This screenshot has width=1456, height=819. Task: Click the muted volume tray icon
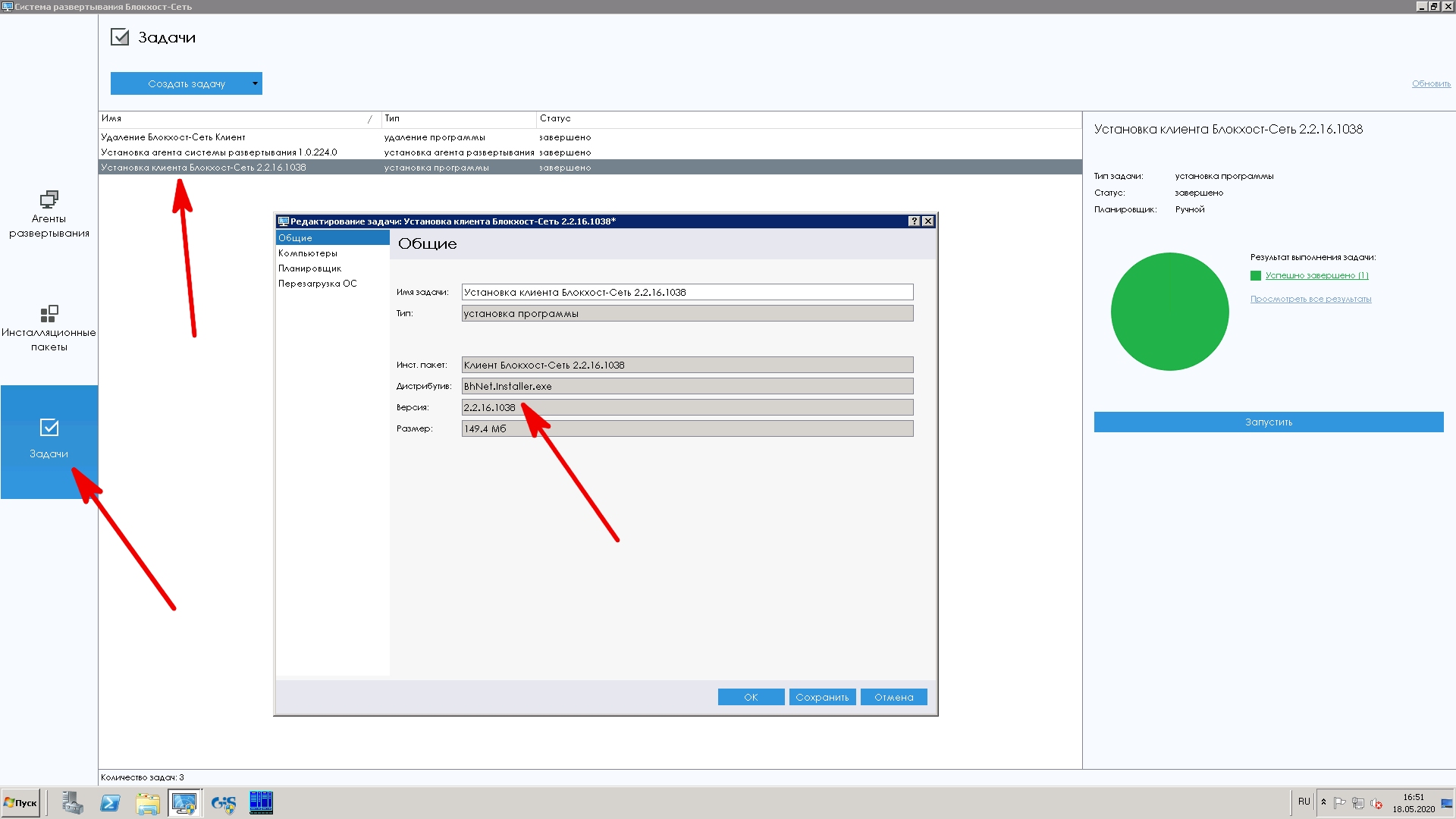tap(1376, 803)
